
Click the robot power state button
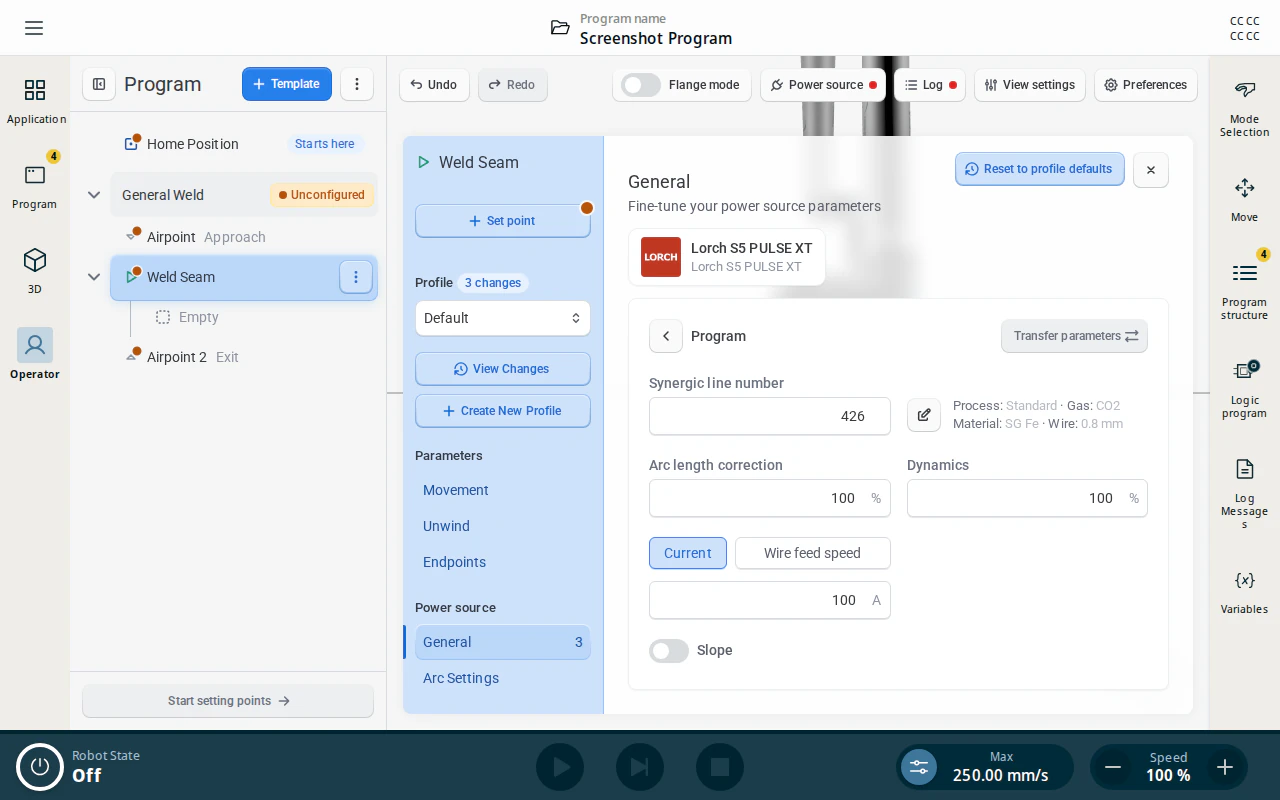(x=40, y=767)
